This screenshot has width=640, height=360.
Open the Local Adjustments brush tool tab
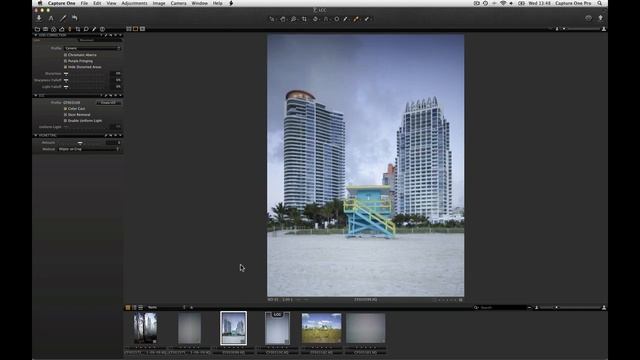tap(94, 29)
